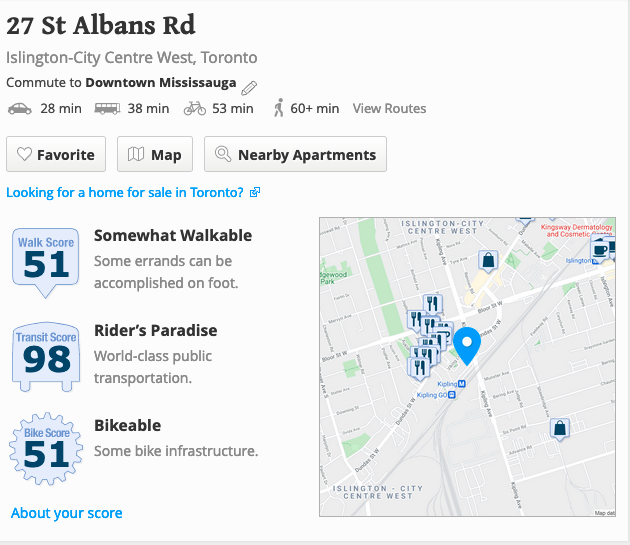The image size is (630, 545).
Task: Click the walking person commute icon
Action: click(278, 108)
